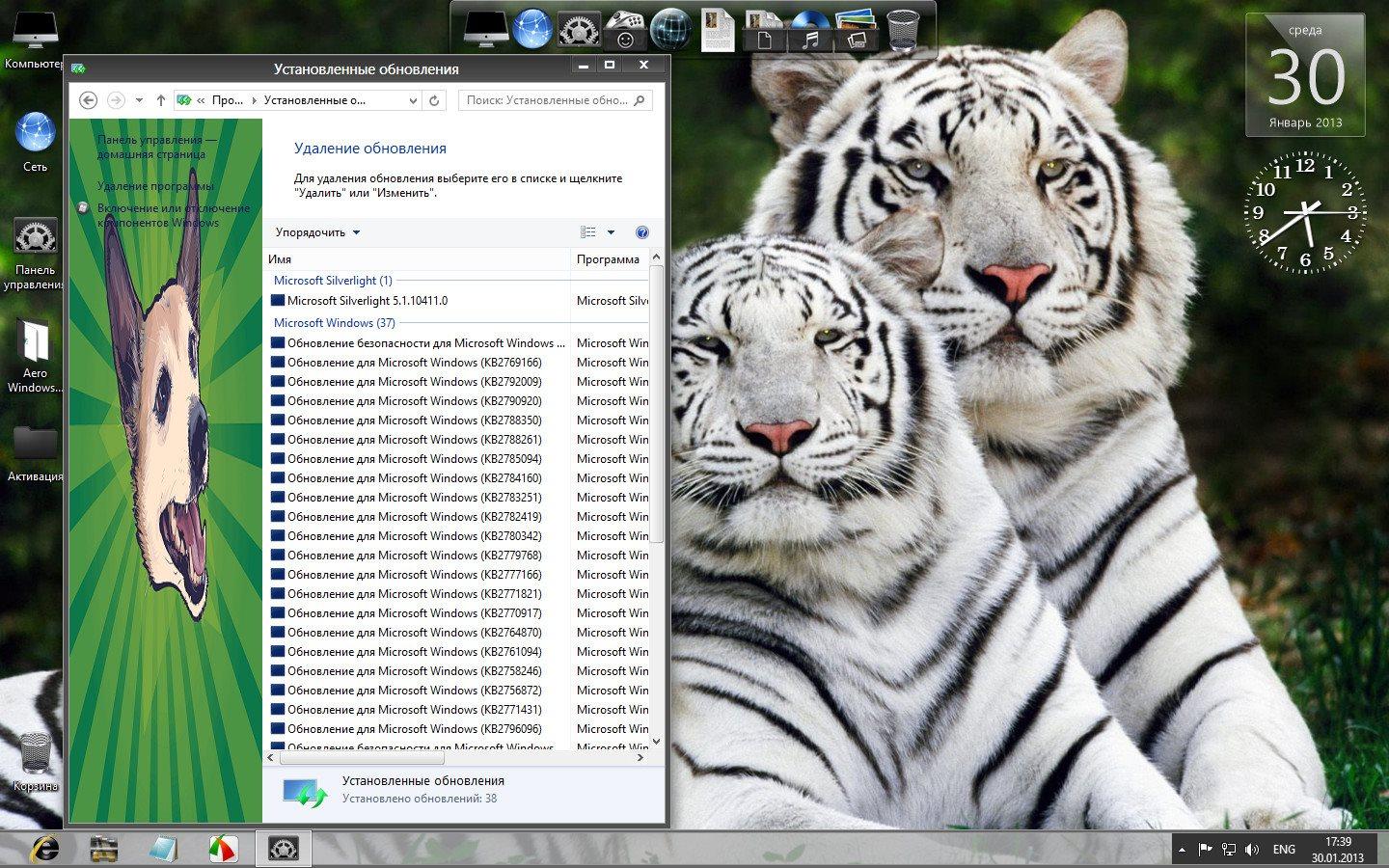Screen dimensions: 1389x868
Task: Select update KB2769166 in the list
Action: [x=414, y=363]
